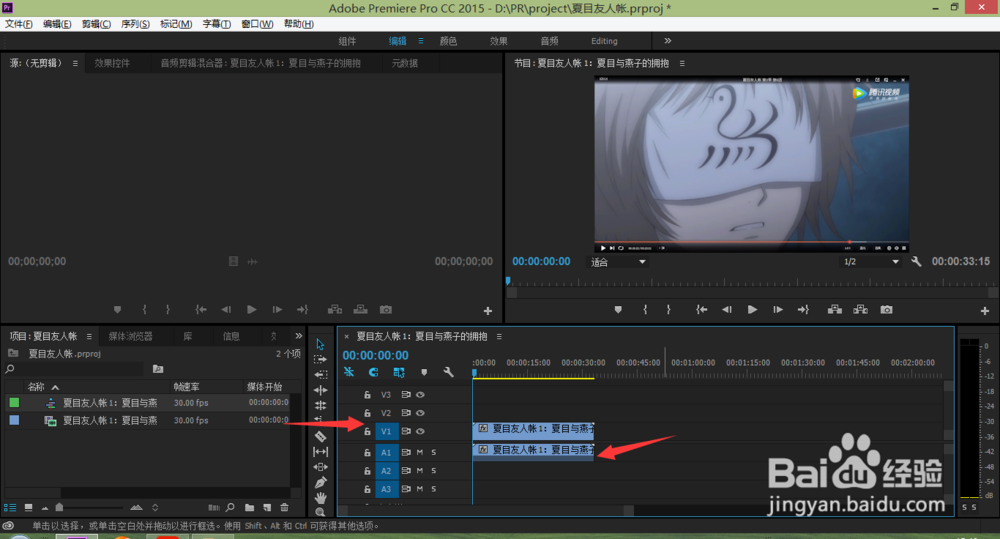The image size is (1000, 539).
Task: Switch Project panel to icon view
Action: click(28, 508)
